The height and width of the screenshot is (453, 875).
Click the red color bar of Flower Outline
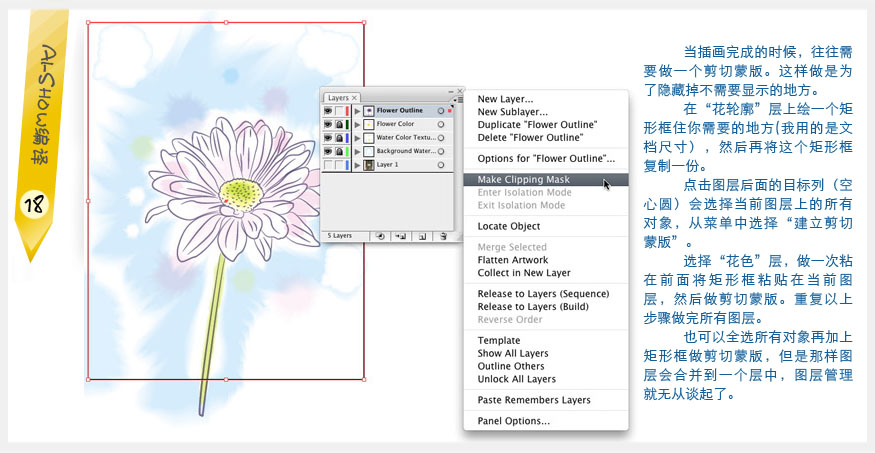click(348, 110)
